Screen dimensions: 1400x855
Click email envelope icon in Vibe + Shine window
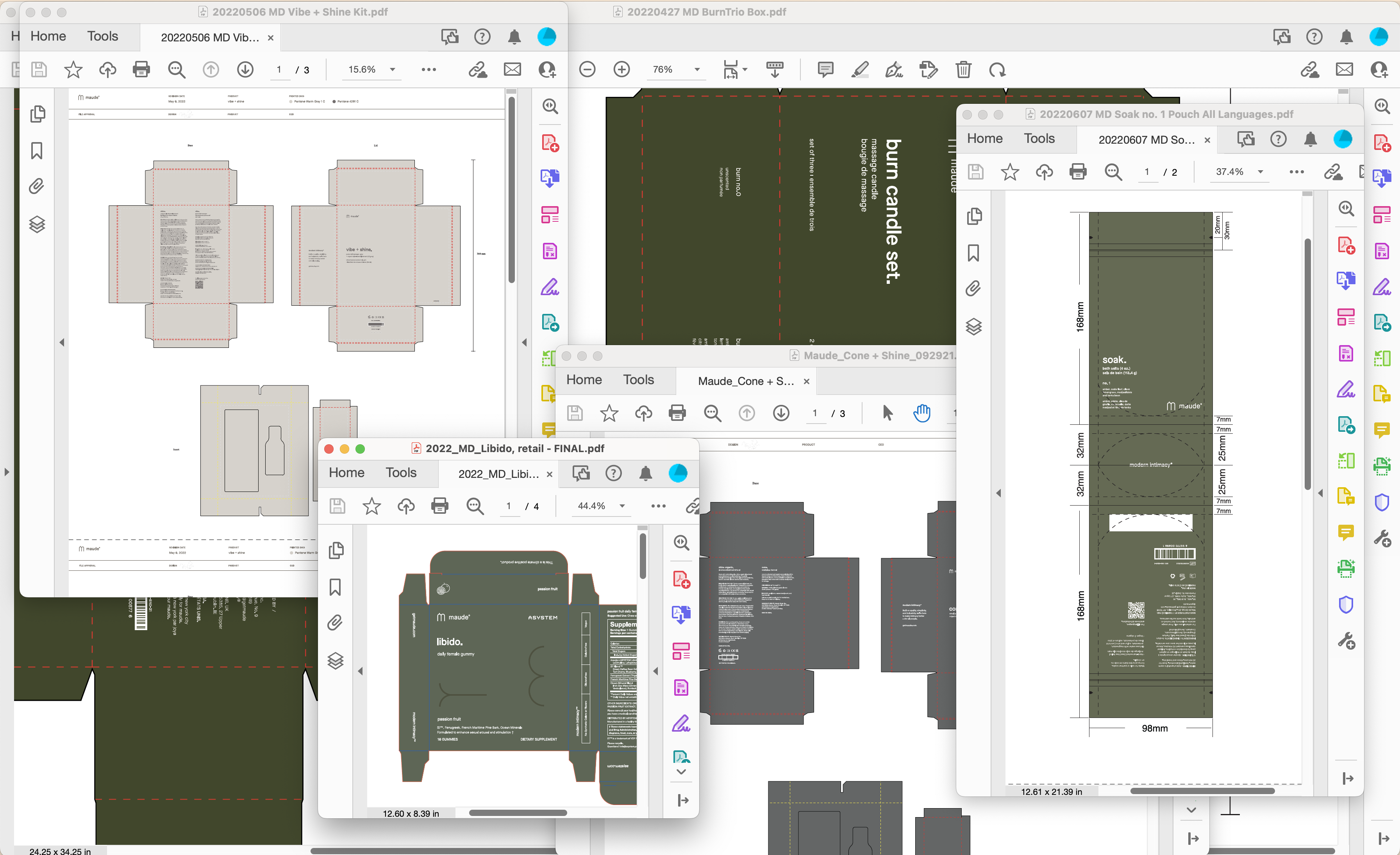[x=512, y=69]
